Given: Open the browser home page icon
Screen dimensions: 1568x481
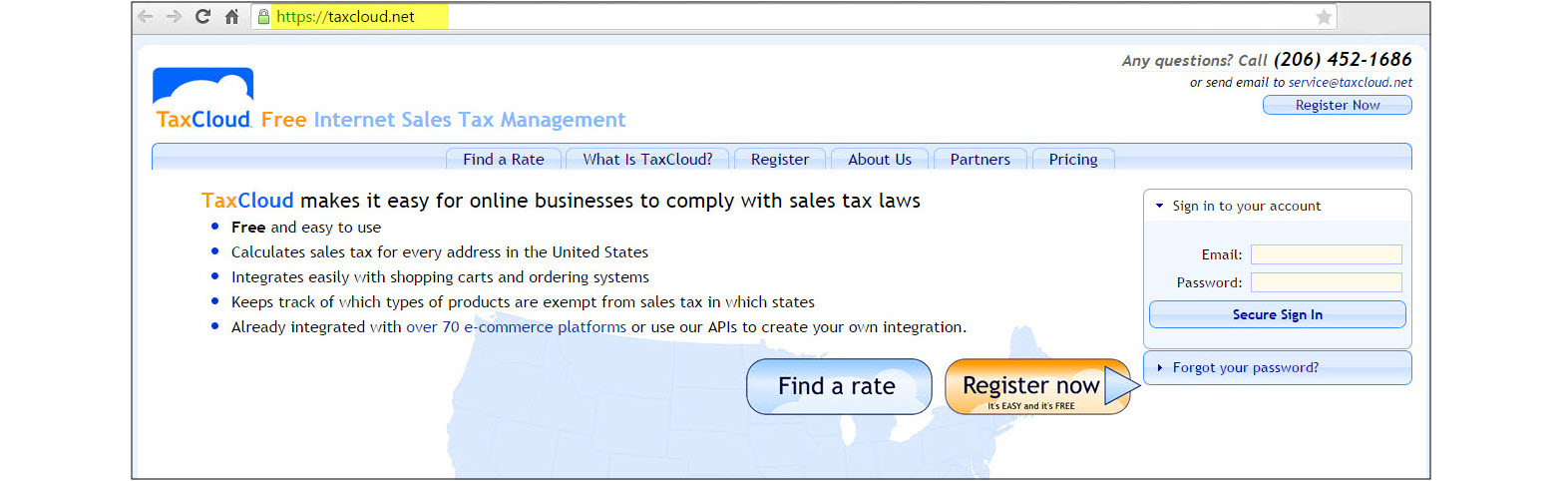Looking at the screenshot, I should (x=231, y=16).
